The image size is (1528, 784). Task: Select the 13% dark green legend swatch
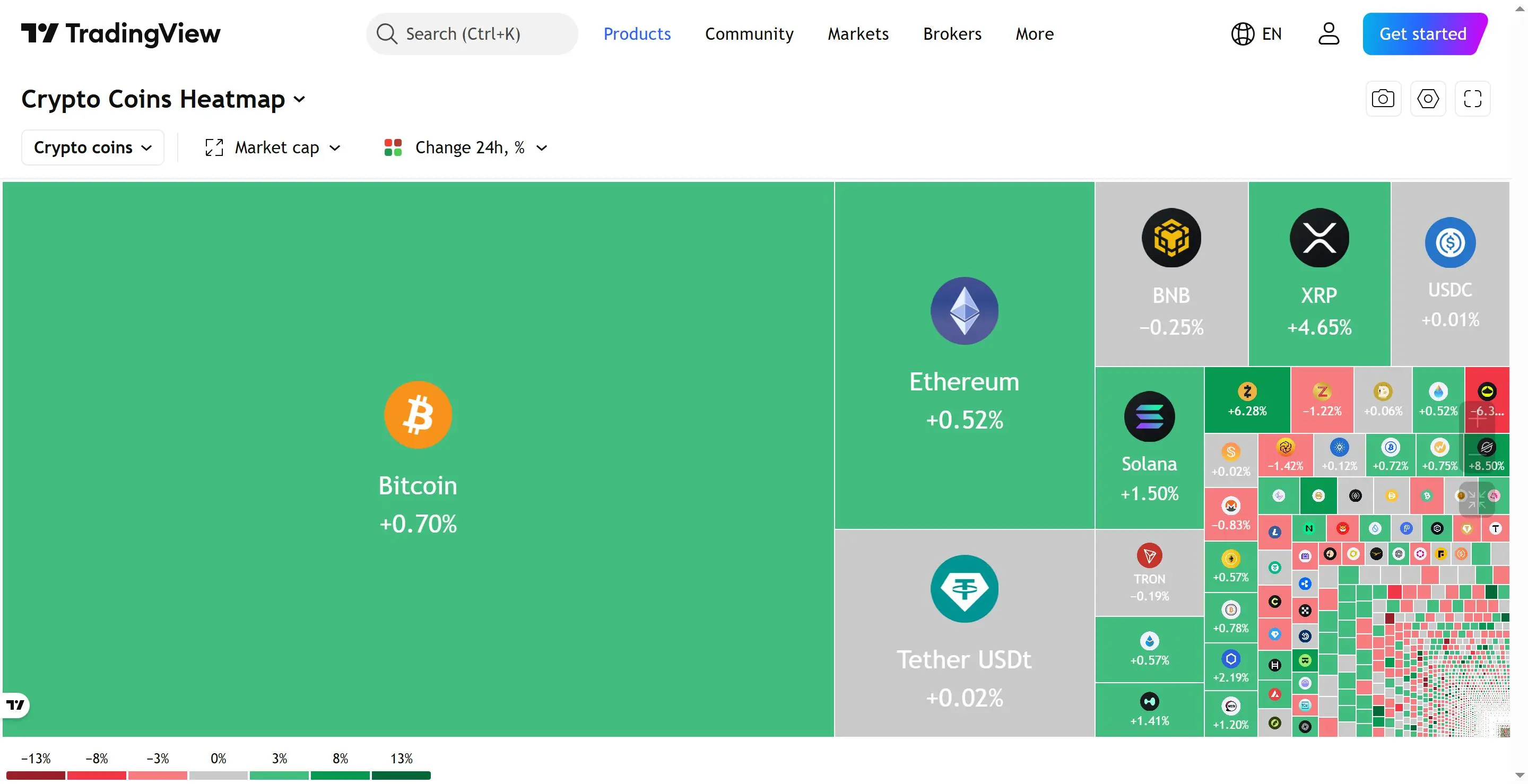[x=401, y=775]
